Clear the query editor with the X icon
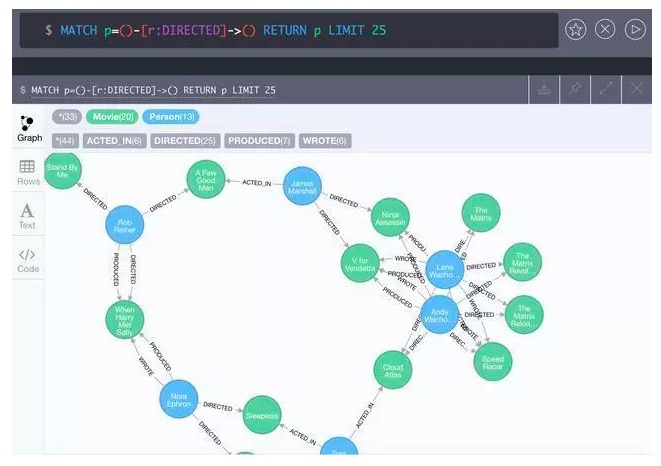 click(x=605, y=30)
